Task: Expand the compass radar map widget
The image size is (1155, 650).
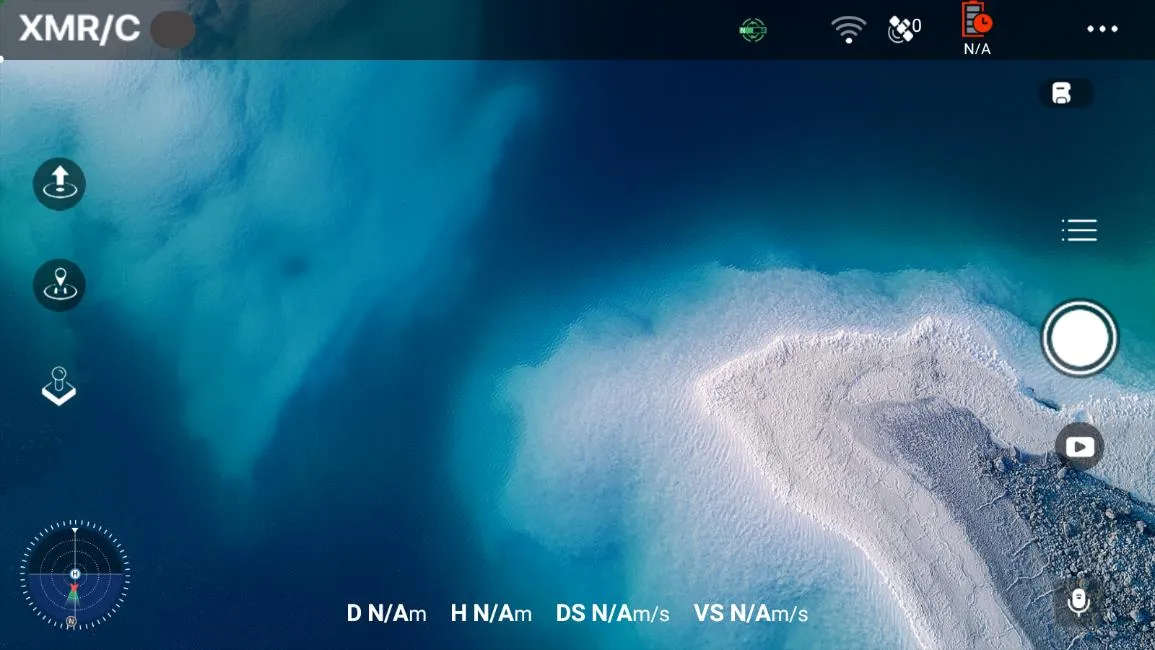Action: (x=74, y=575)
